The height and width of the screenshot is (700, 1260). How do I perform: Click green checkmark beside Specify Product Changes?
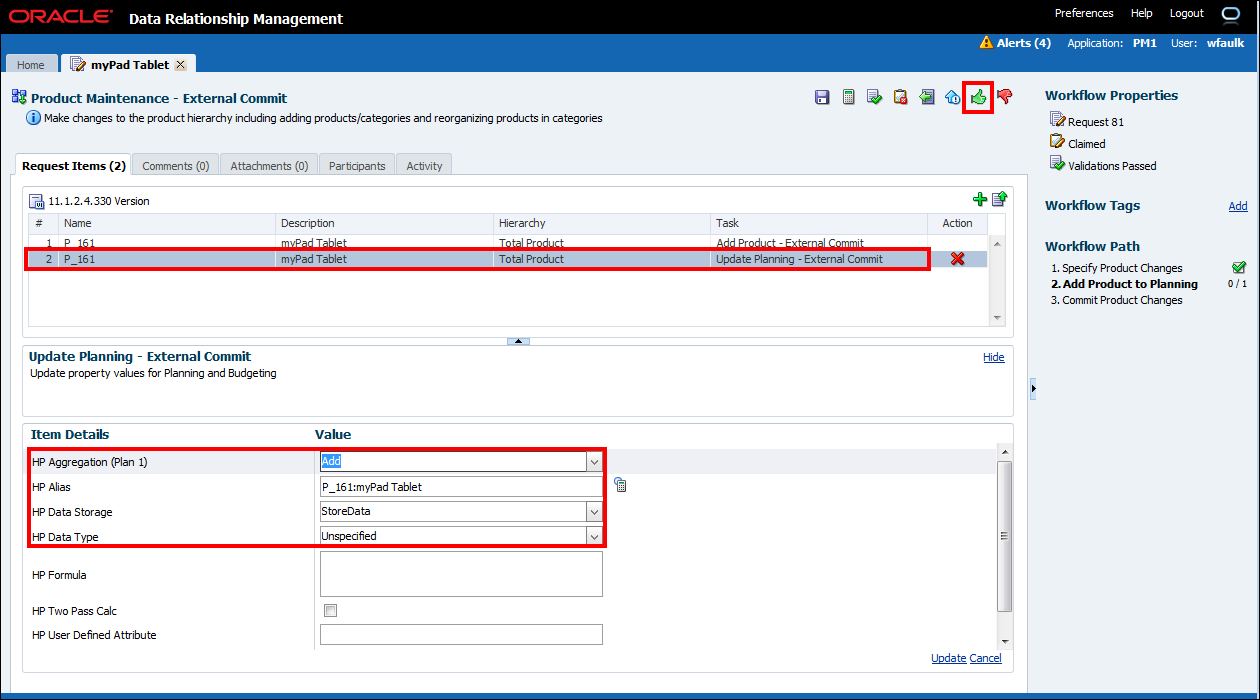1239,268
